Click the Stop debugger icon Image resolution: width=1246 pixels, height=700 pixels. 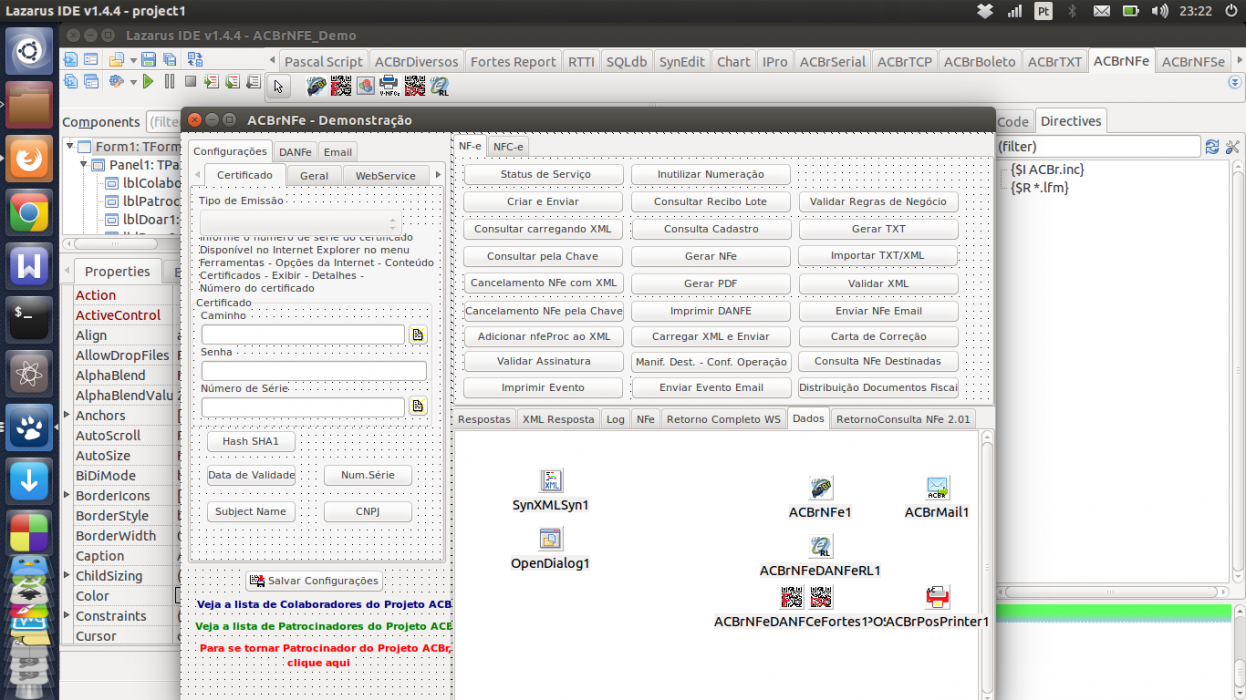point(190,82)
